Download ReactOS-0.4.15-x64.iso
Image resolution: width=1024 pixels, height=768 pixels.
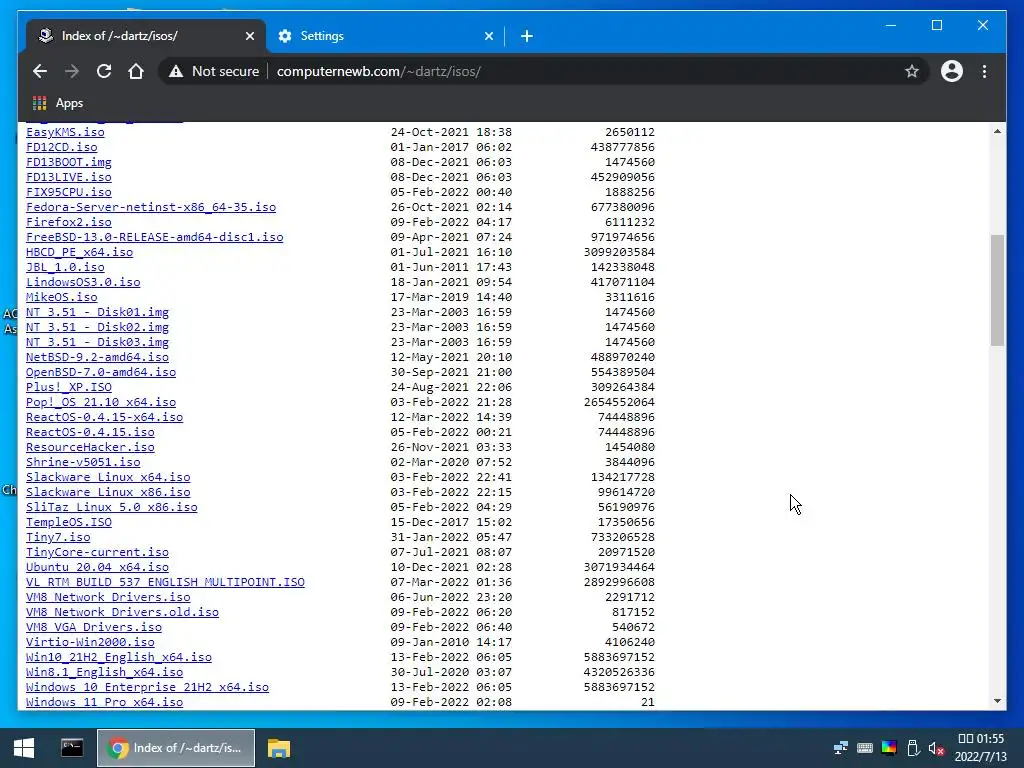tap(104, 417)
